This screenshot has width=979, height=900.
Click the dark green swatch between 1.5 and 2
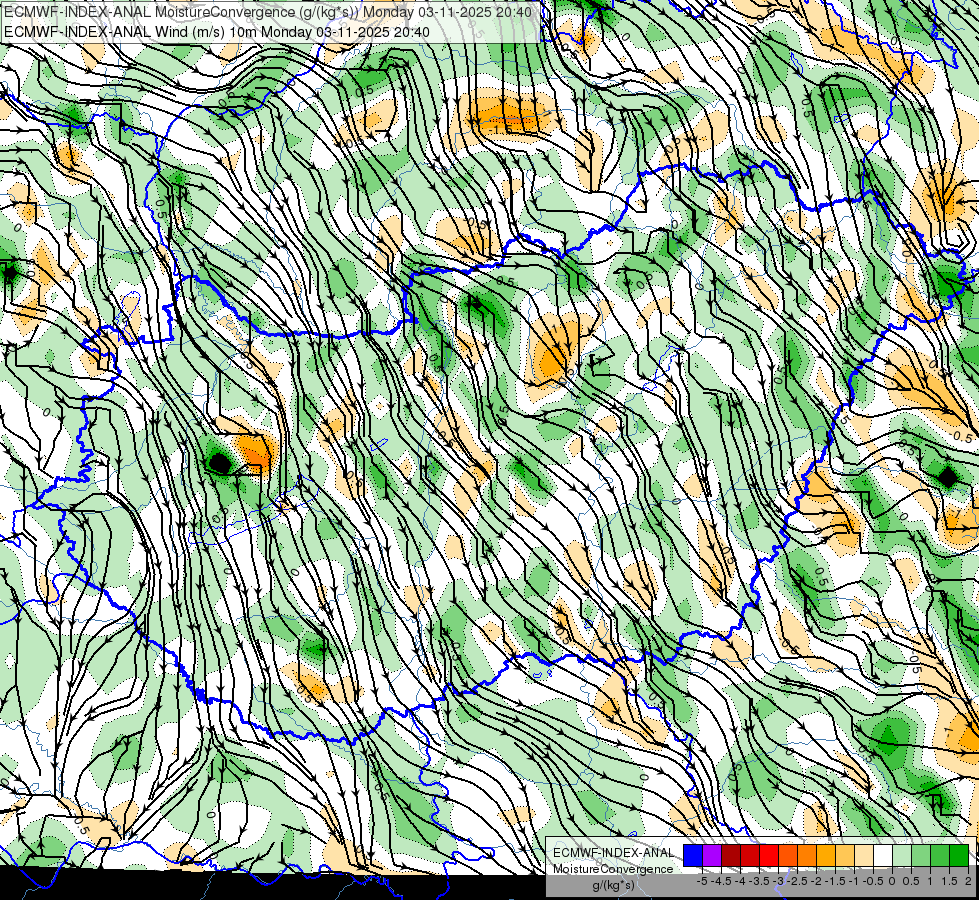959,856
